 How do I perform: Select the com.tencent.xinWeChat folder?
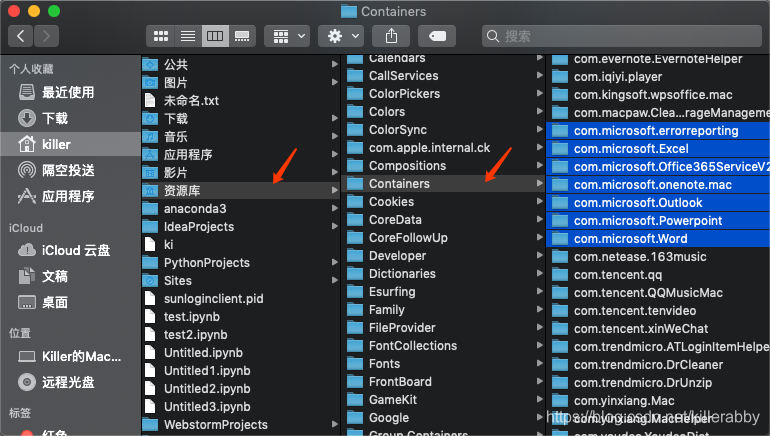pyautogui.click(x=658, y=328)
